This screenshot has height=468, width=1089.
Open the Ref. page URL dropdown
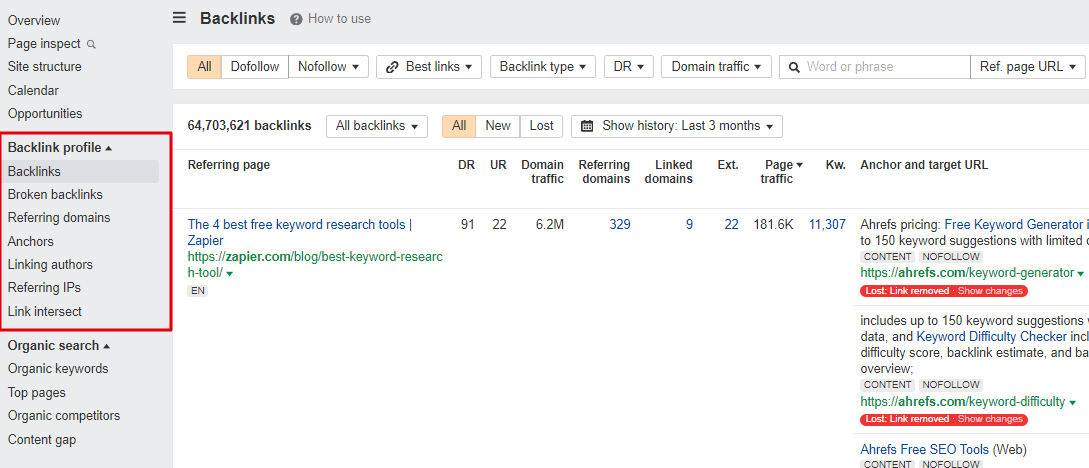pyautogui.click(x=1027, y=67)
